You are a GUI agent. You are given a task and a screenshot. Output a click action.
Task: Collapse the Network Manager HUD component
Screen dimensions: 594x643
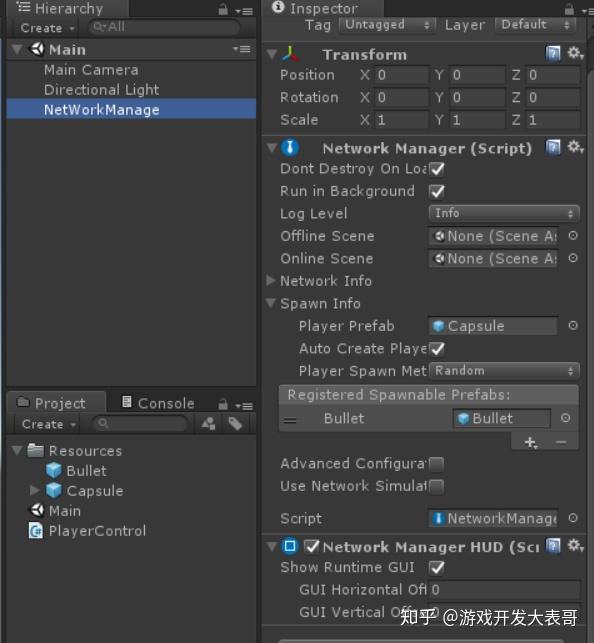click(x=271, y=546)
